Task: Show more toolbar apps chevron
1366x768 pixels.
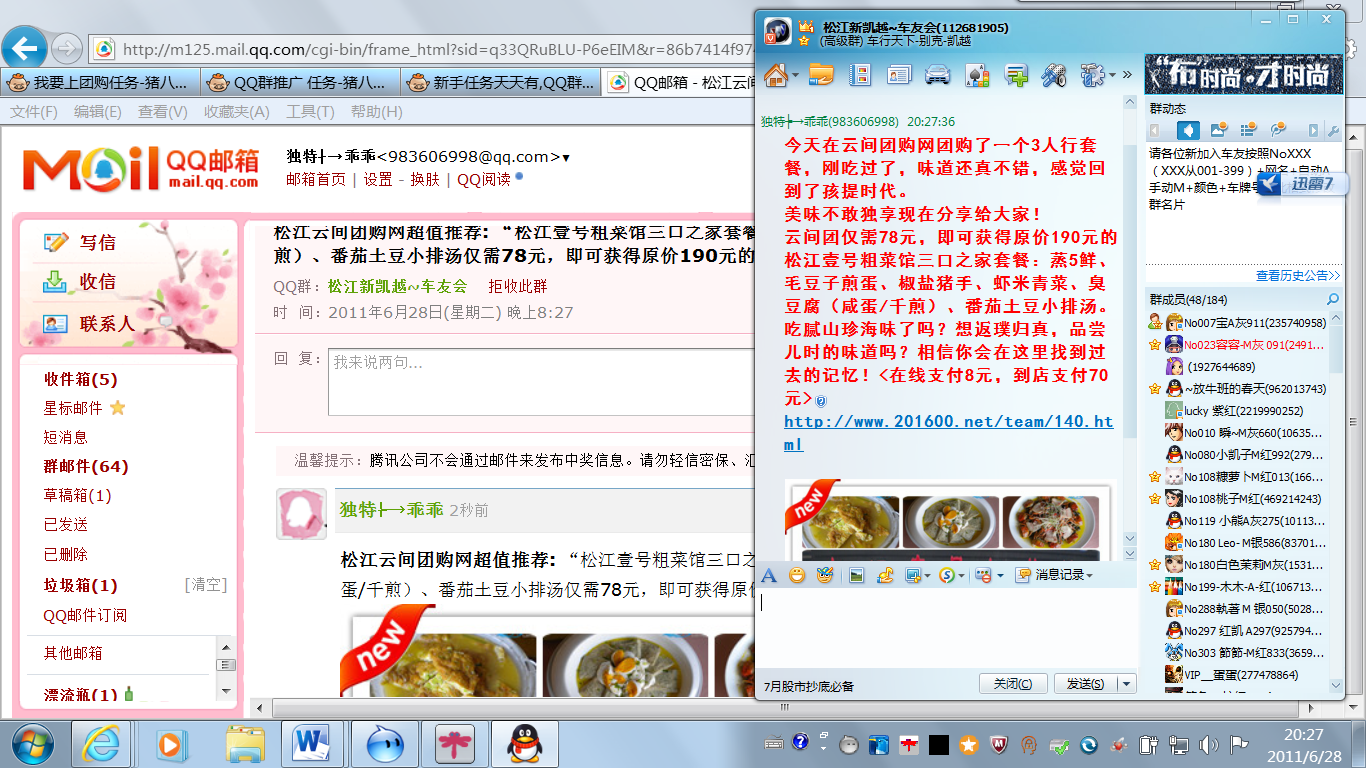Action: (x=1128, y=75)
